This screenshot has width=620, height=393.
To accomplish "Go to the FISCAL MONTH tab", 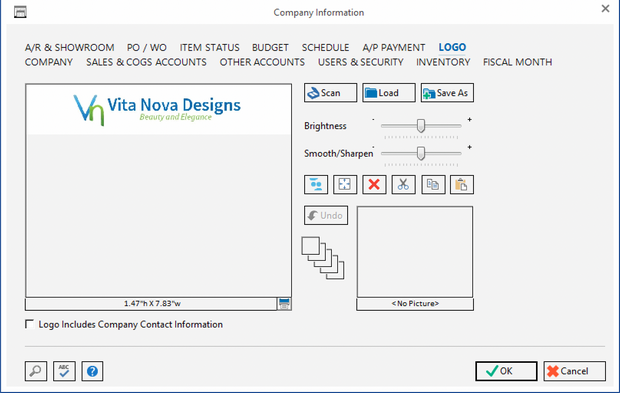I will pyautogui.click(x=517, y=62).
